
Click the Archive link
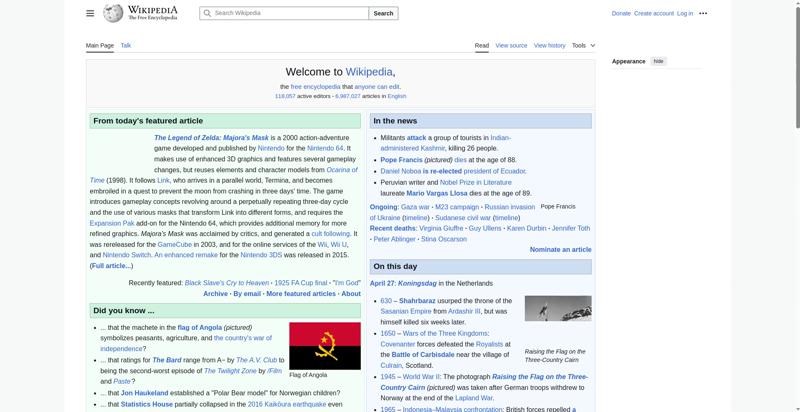click(x=215, y=294)
